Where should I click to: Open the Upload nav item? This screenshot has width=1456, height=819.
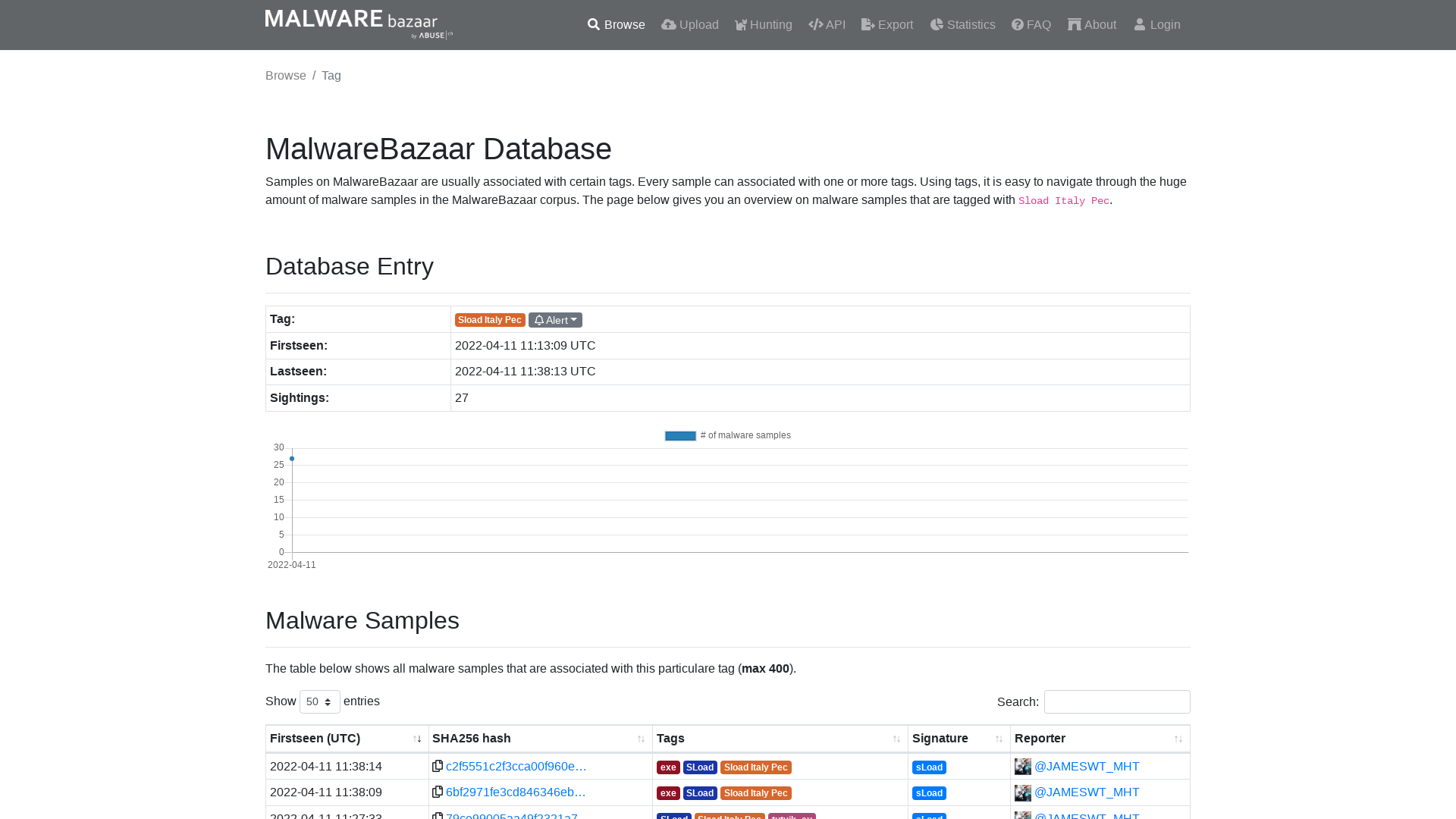pos(689,25)
